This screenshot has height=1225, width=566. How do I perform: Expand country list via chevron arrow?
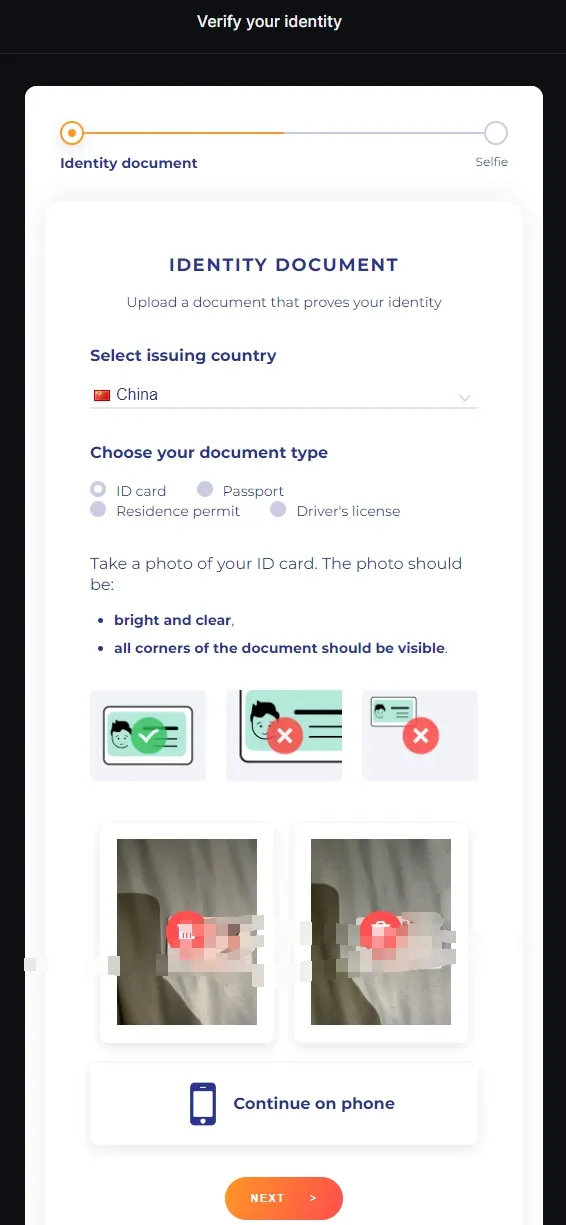[x=465, y=397]
